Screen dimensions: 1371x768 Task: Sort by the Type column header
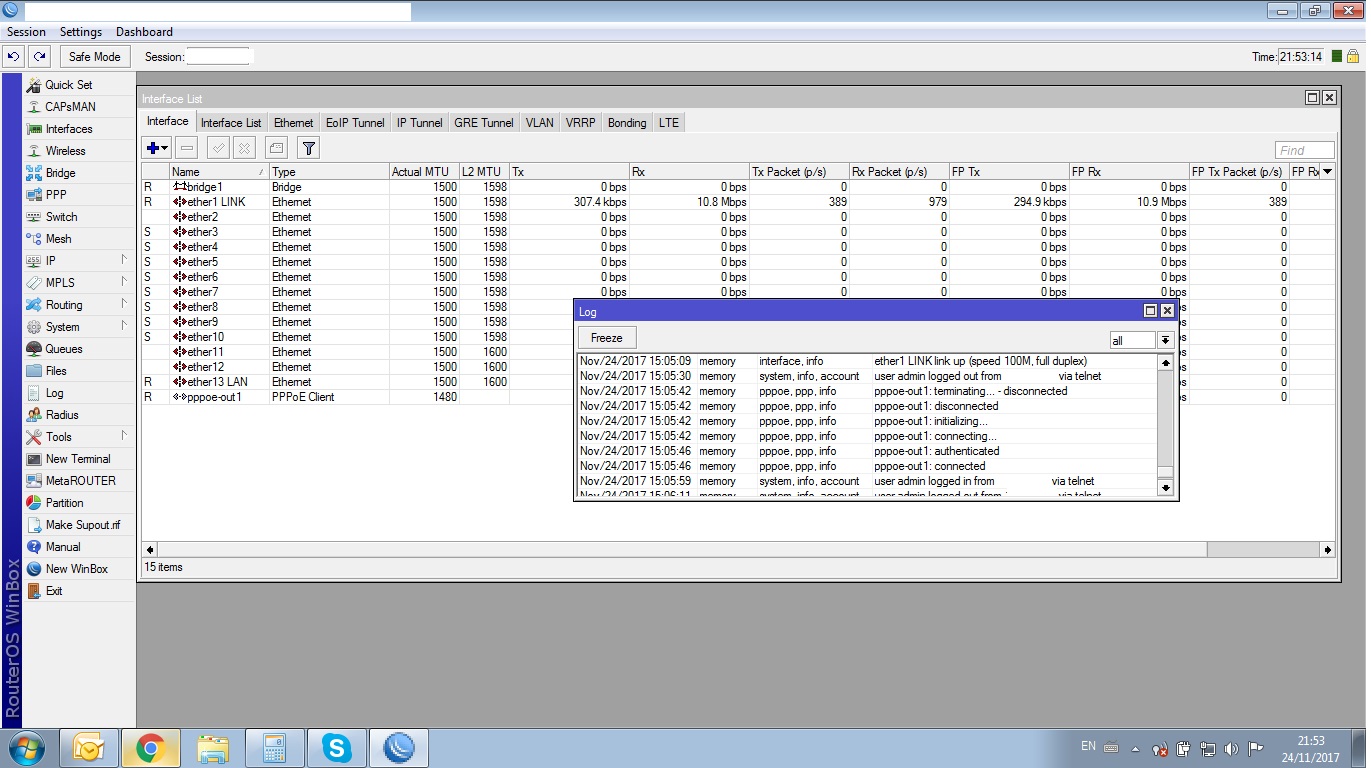pyautogui.click(x=329, y=172)
